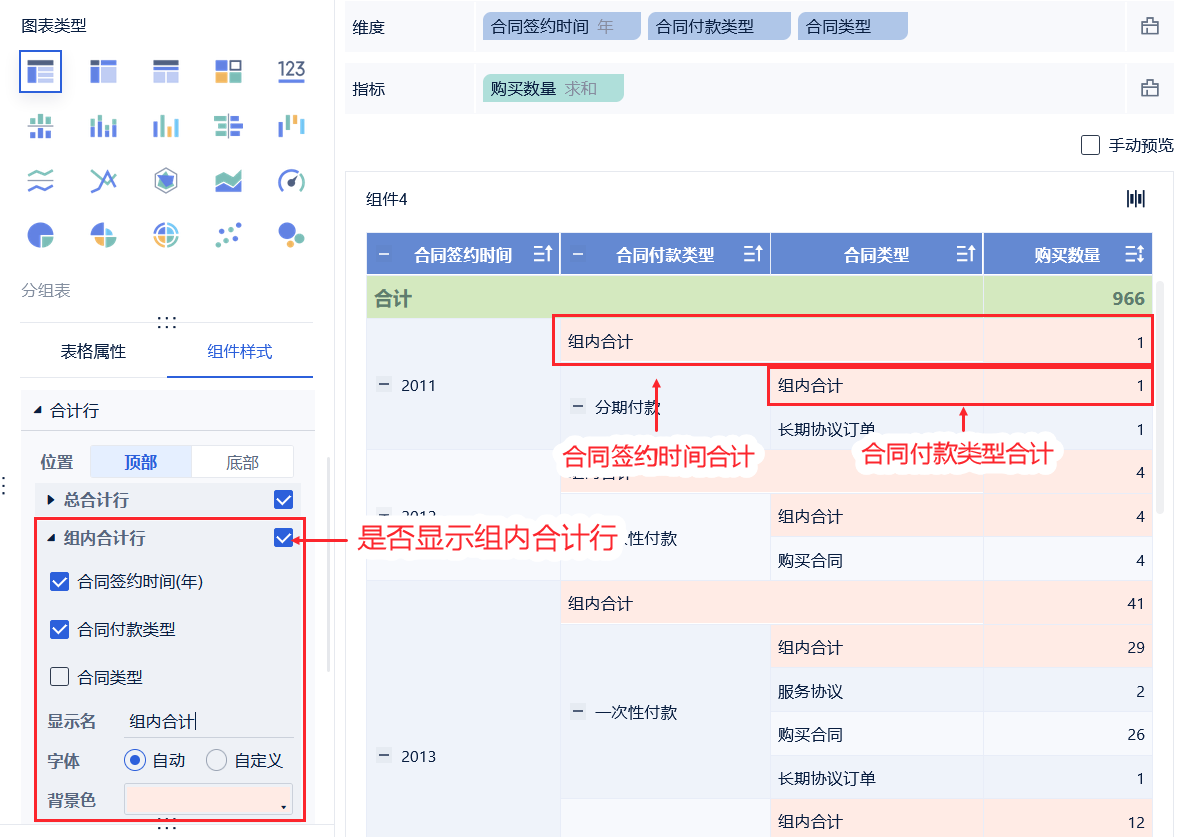
Task: Sort by the 购买数量 column header icon
Action: [x=1135, y=254]
